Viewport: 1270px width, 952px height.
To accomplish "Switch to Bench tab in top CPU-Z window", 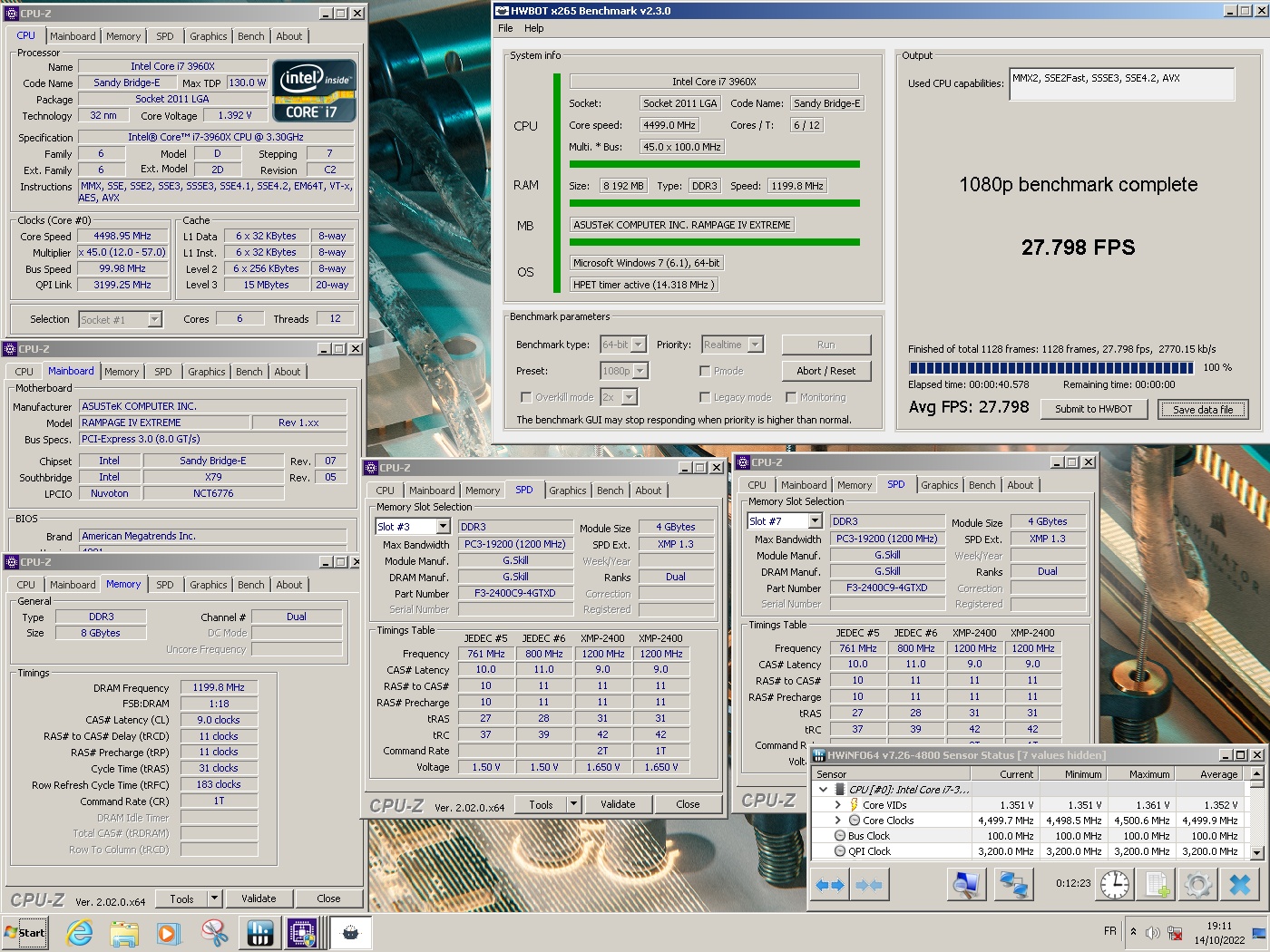I will click(251, 36).
